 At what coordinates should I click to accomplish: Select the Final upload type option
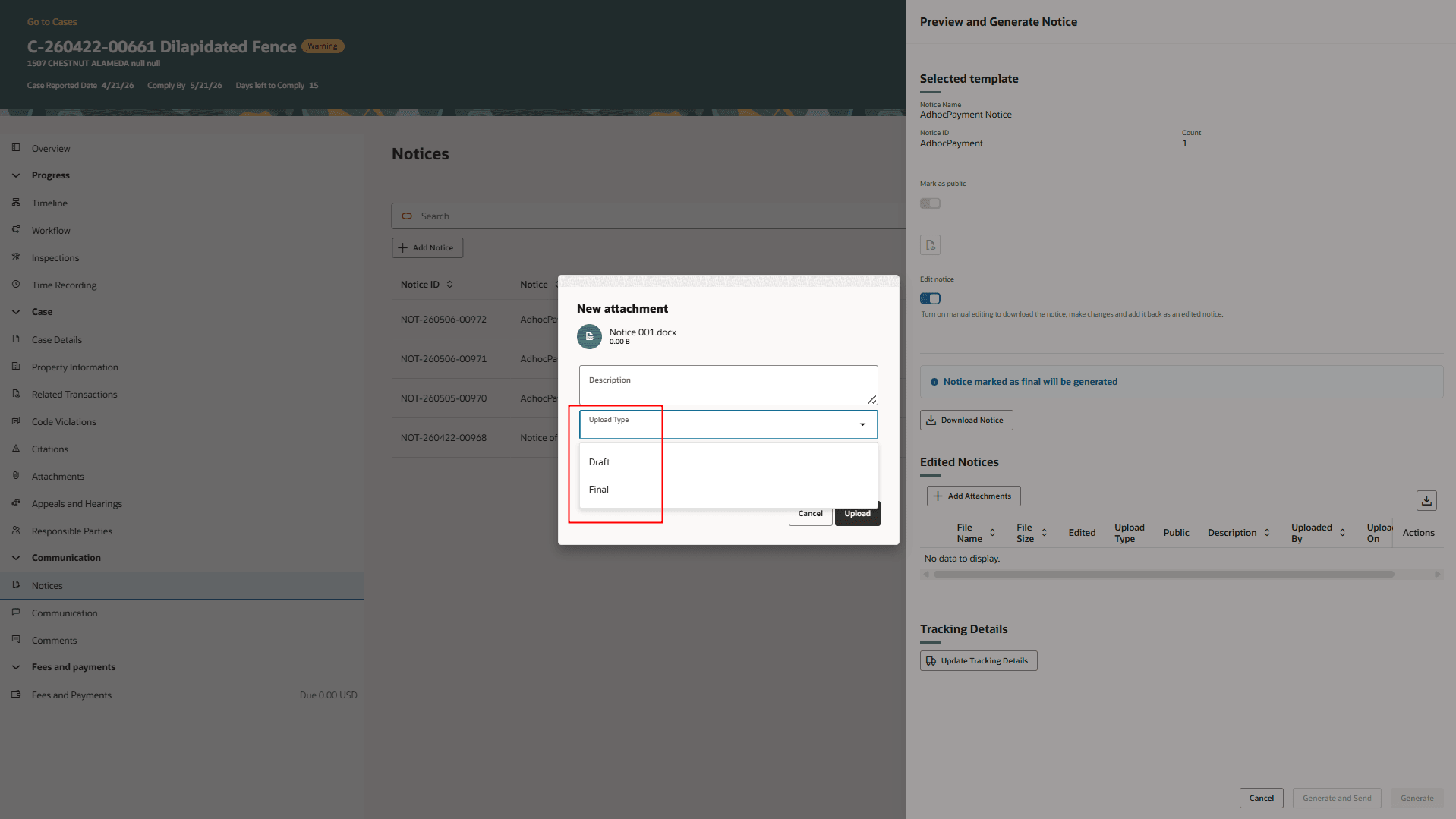(x=728, y=489)
